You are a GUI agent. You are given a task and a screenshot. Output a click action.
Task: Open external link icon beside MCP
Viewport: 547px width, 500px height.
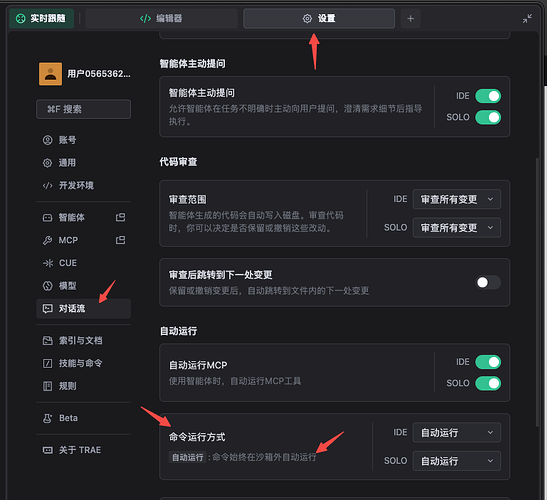click(x=120, y=240)
